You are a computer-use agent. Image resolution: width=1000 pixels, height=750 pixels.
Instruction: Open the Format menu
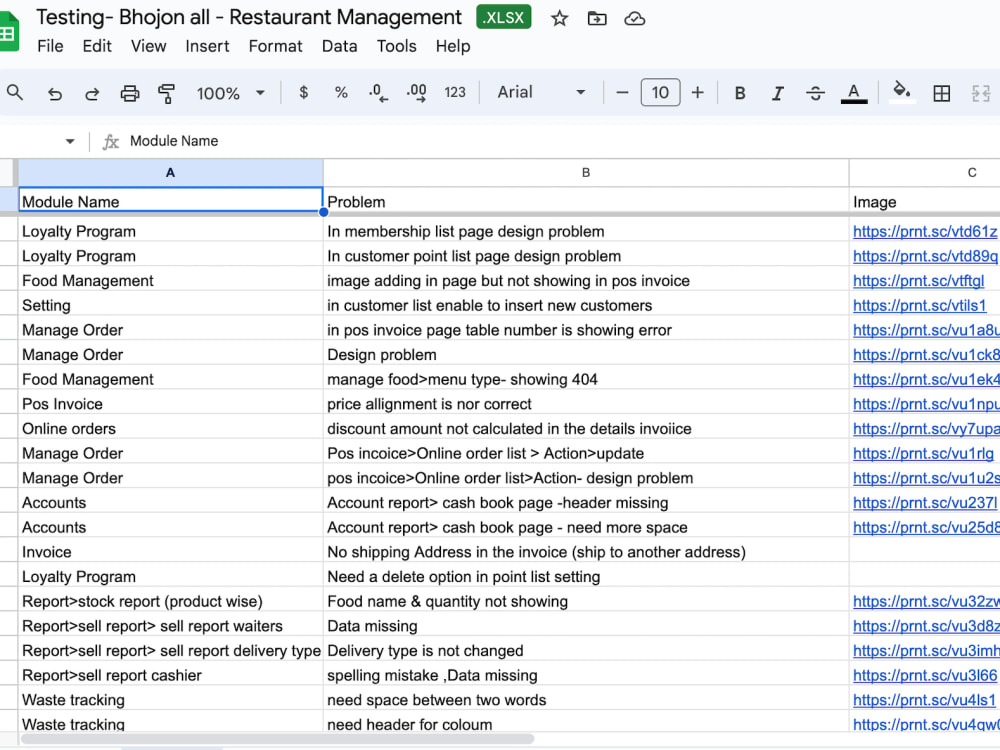pyautogui.click(x=276, y=46)
